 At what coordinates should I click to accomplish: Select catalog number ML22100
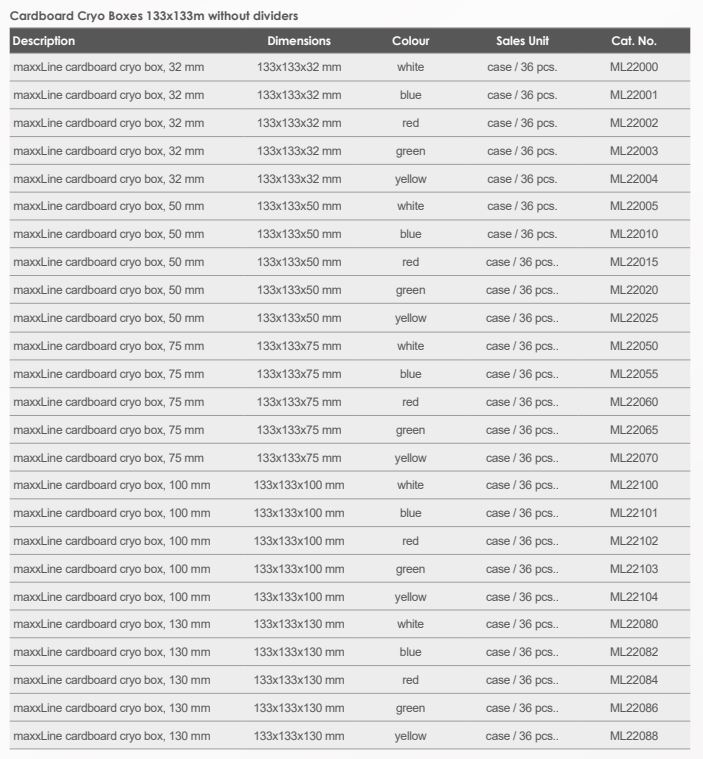[x=634, y=485]
